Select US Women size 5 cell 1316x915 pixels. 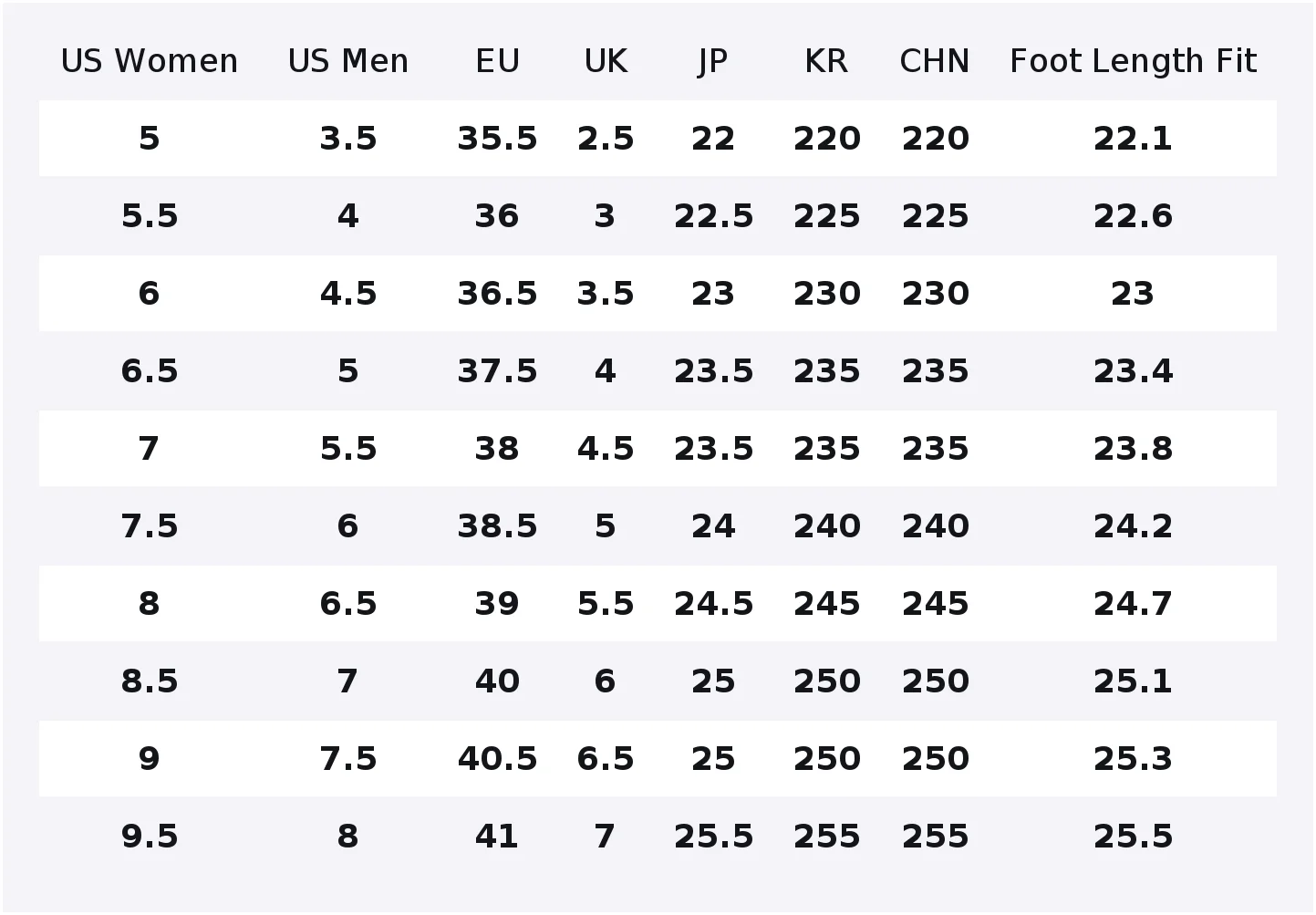150,139
